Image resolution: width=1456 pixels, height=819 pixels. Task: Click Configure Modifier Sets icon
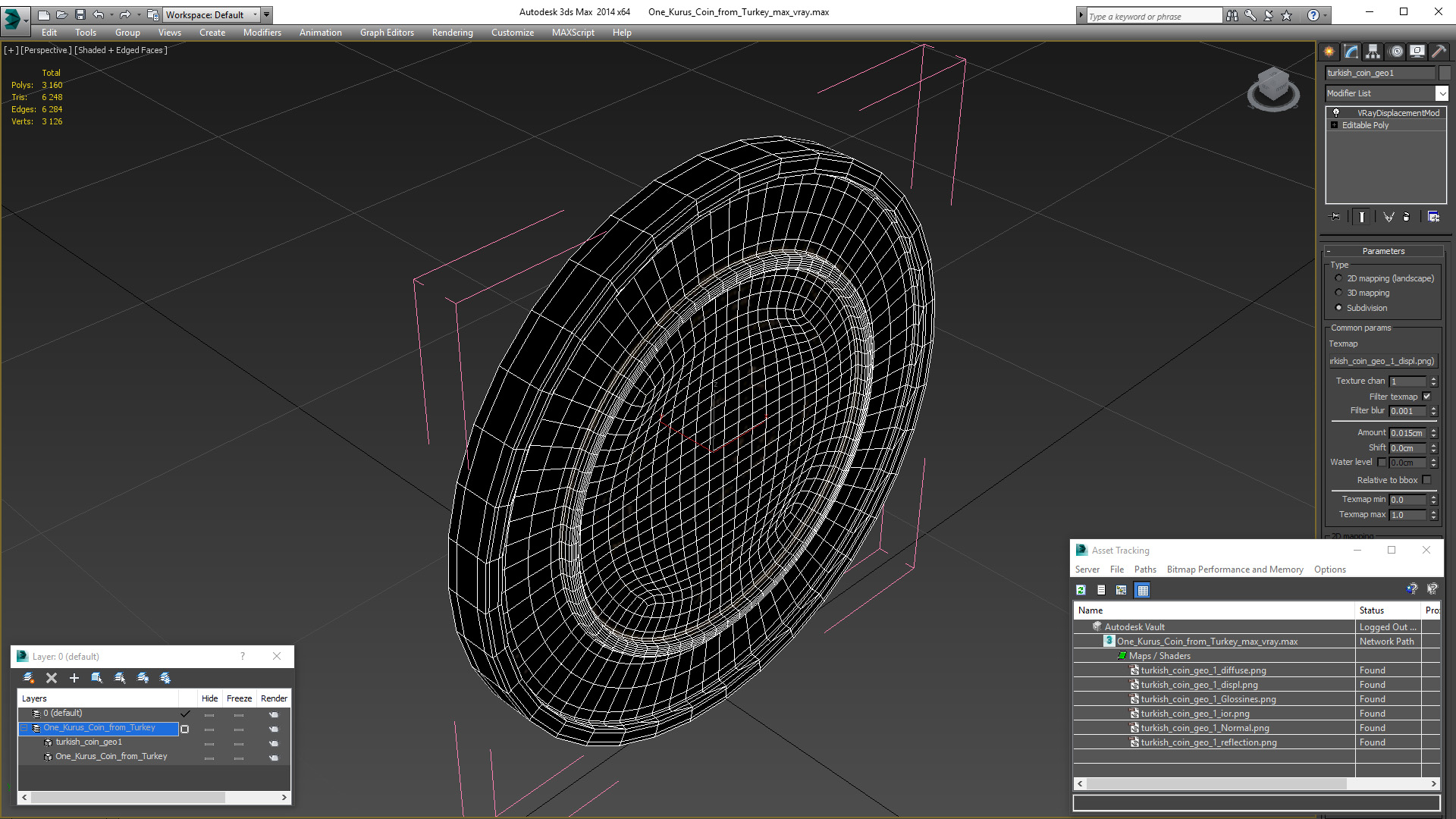(x=1433, y=217)
